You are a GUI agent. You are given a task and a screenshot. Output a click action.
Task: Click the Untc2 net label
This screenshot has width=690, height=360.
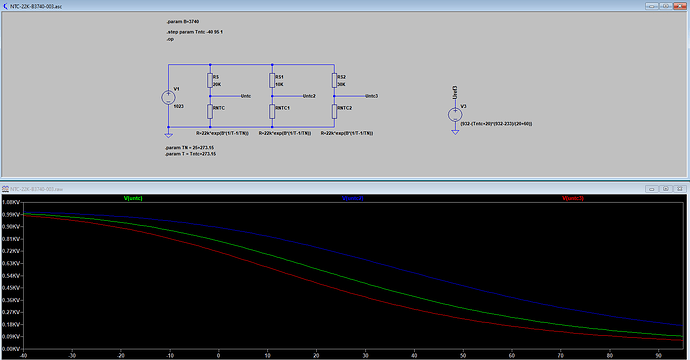(x=309, y=96)
